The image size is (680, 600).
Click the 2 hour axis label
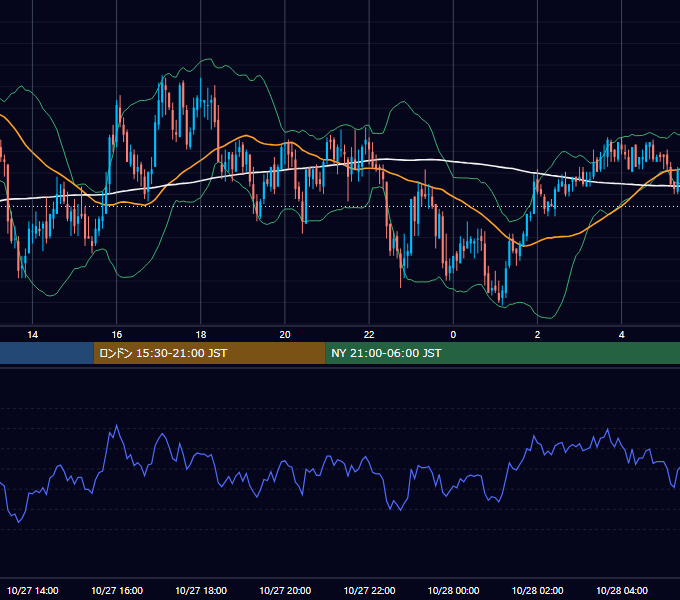pyautogui.click(x=537, y=335)
